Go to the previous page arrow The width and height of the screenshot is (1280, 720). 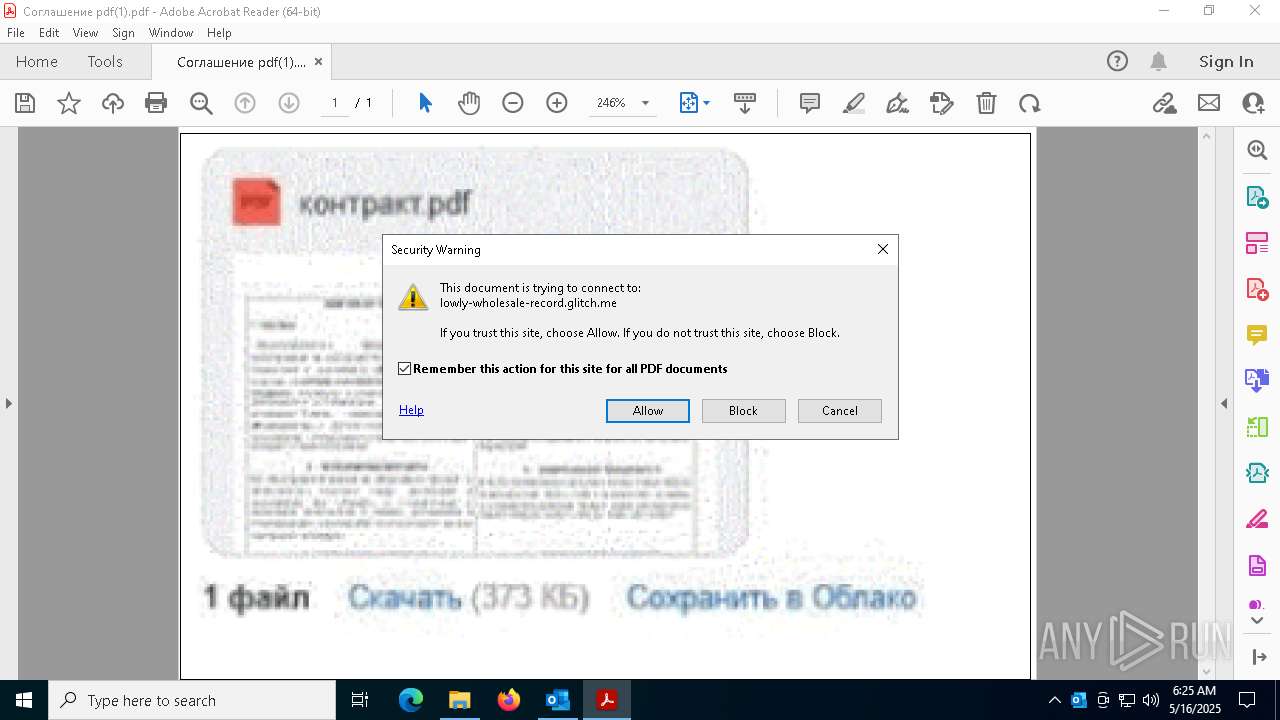[245, 103]
